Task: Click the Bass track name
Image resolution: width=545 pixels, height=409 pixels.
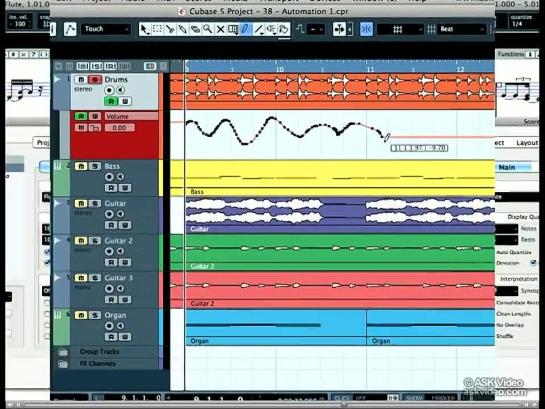Action: (x=112, y=166)
